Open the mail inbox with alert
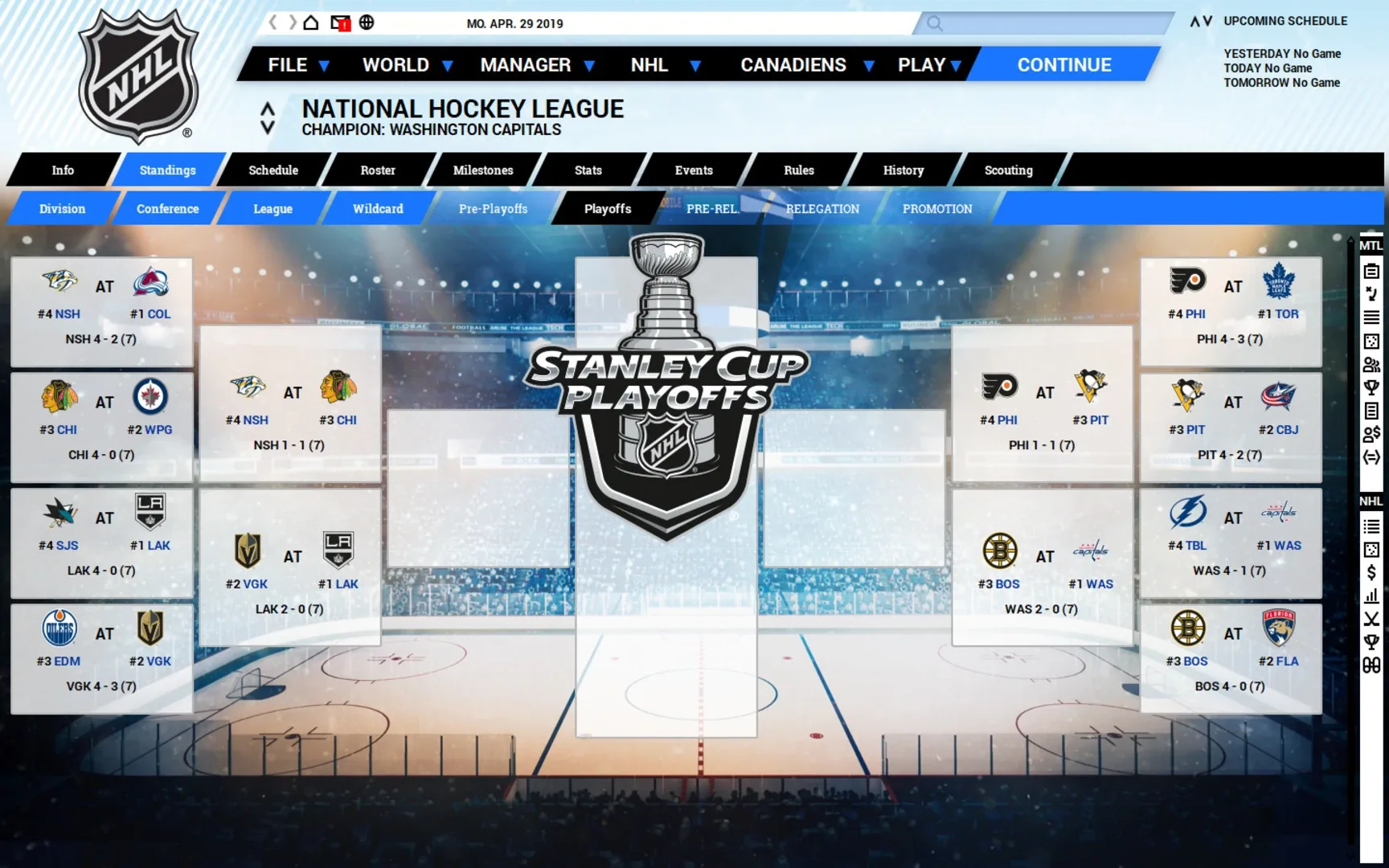 340,23
